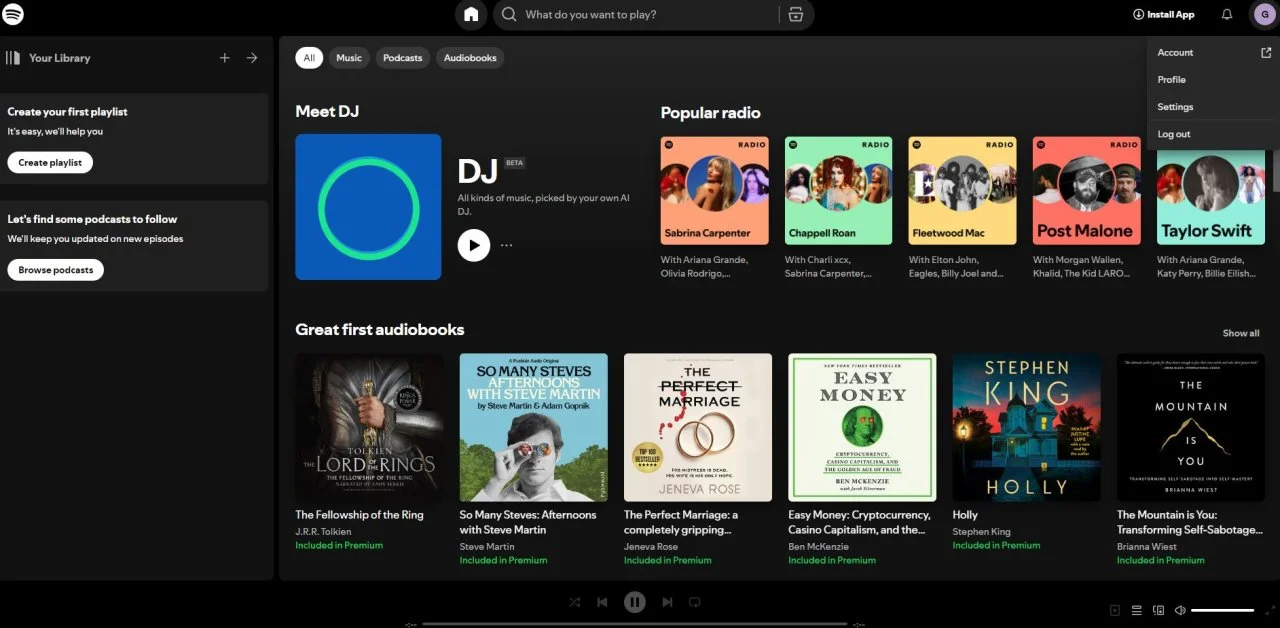Screen dimensions: 1280x628
Task: Click the search magnifier icon
Action: pyautogui.click(x=509, y=15)
